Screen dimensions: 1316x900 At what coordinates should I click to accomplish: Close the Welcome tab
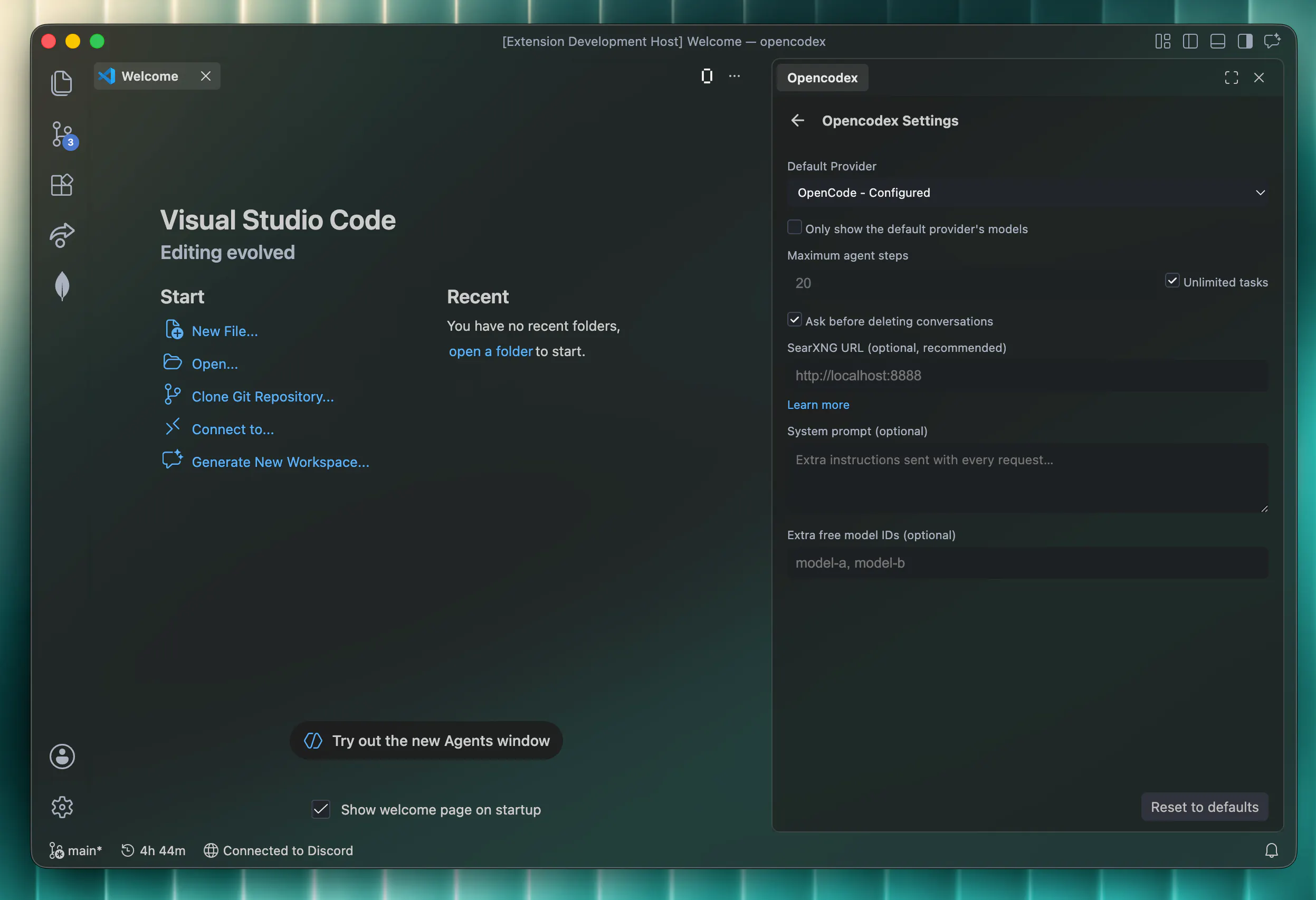[x=206, y=76]
